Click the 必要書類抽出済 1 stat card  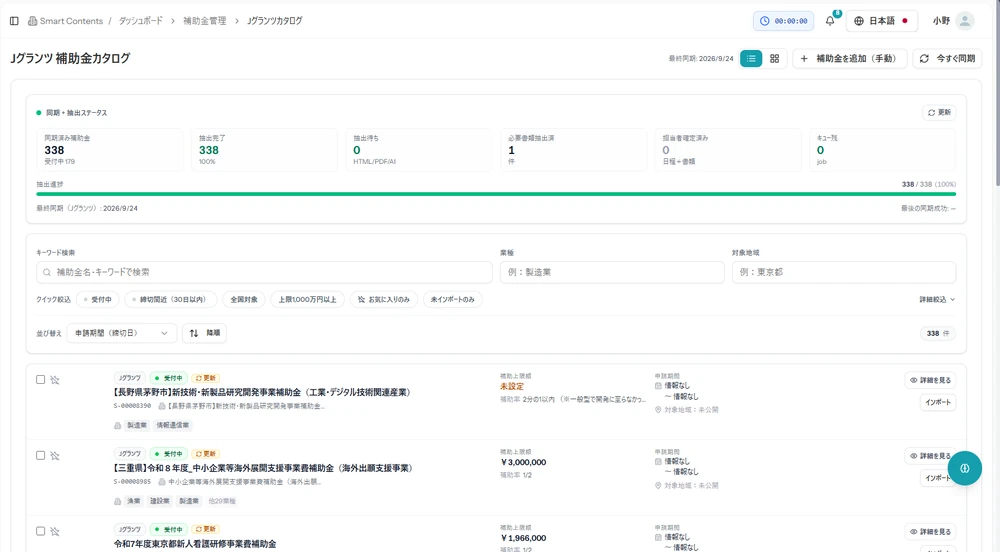tap(573, 150)
